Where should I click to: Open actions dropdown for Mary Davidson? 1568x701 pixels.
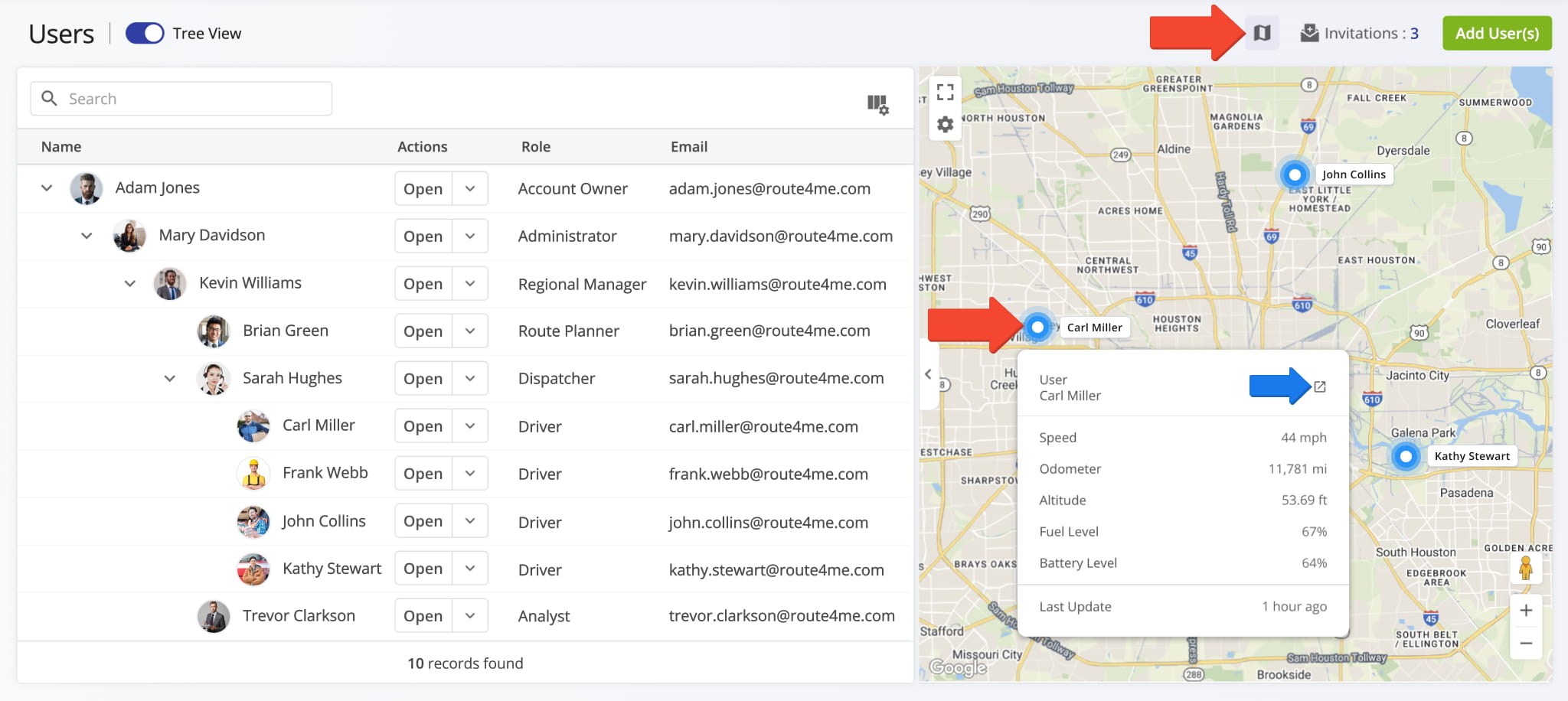coord(470,236)
